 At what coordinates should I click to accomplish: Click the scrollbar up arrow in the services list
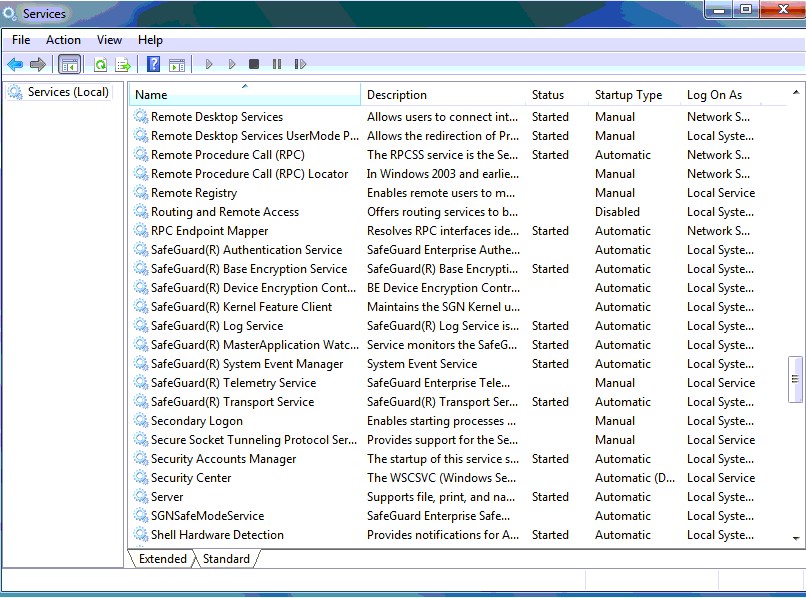tap(796, 93)
